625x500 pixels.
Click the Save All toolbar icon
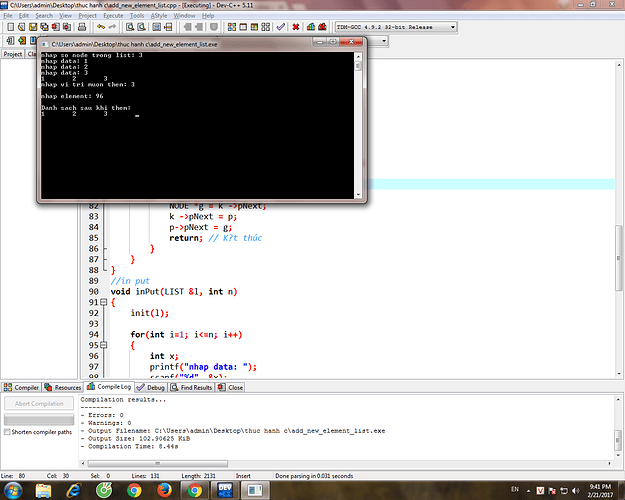(x=44, y=27)
